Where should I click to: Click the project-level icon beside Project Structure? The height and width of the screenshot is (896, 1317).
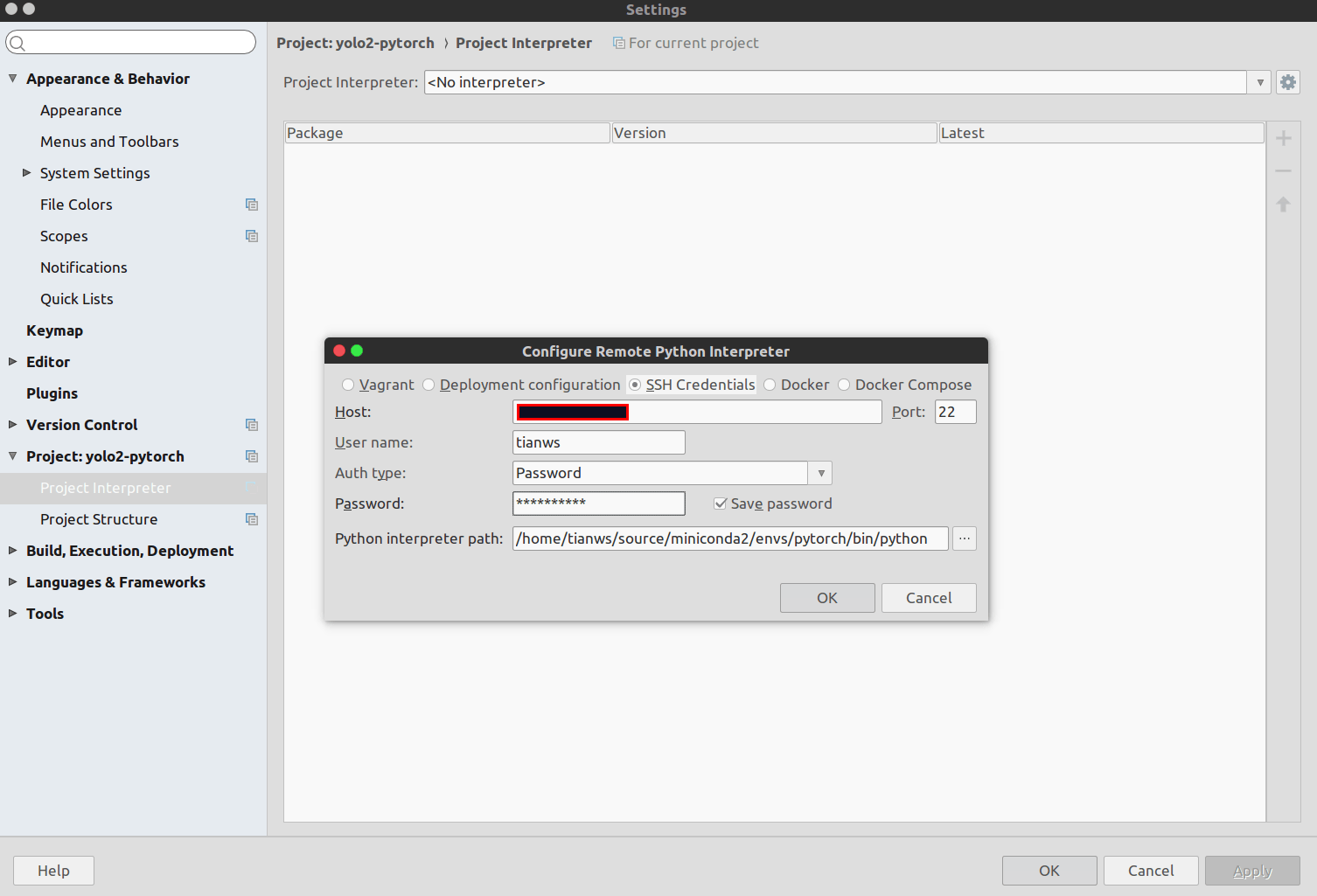pyautogui.click(x=252, y=519)
